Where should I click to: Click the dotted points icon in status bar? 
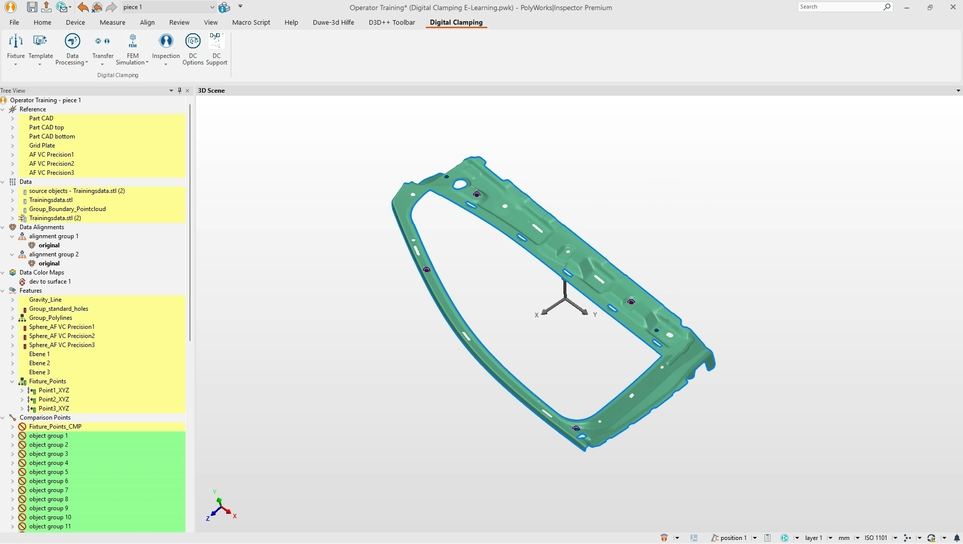(x=907, y=538)
